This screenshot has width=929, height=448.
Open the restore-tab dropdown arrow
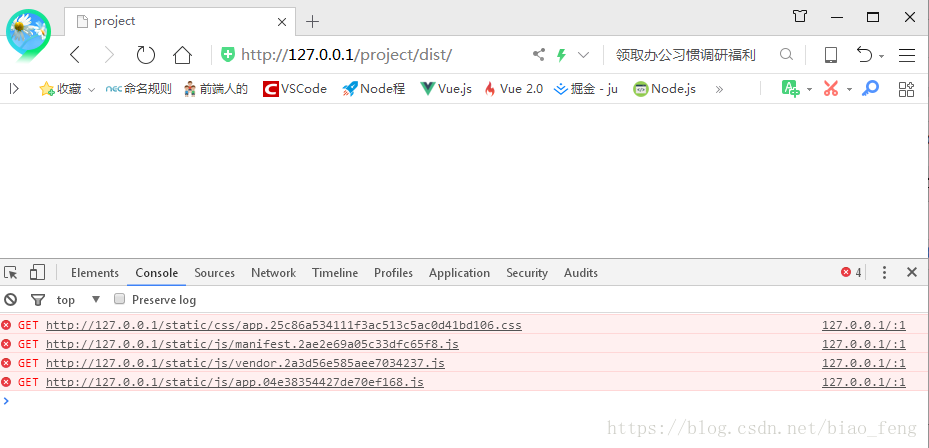coord(882,56)
